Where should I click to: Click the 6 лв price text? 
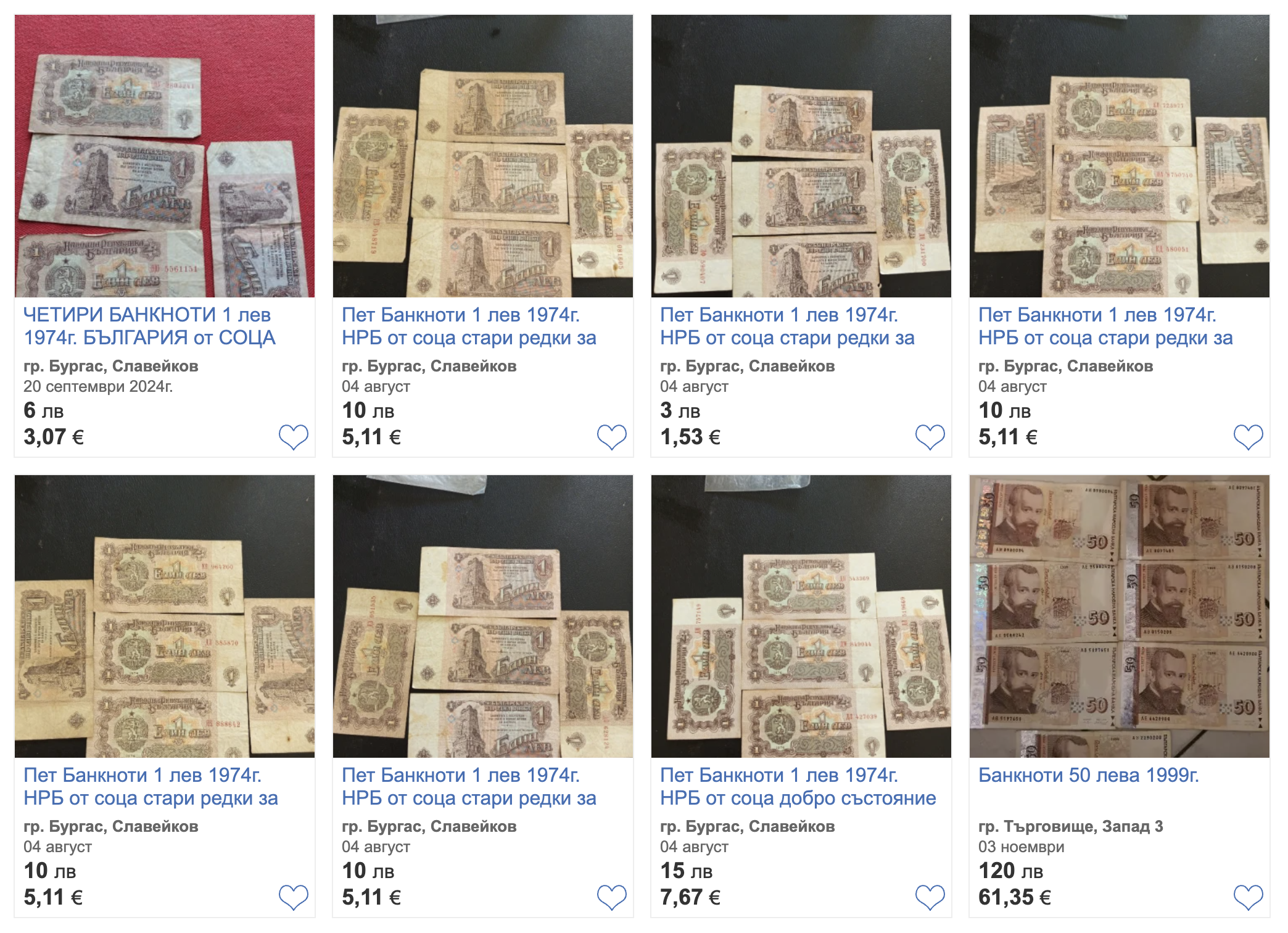(x=43, y=410)
